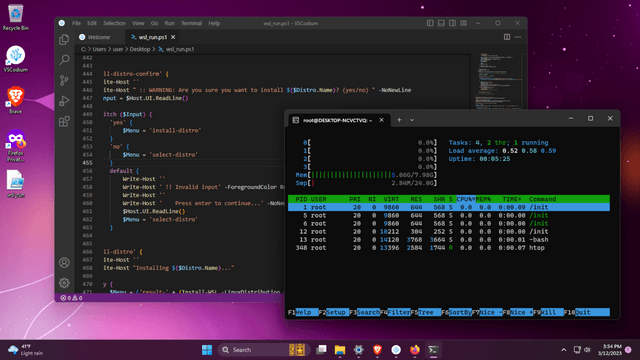Open the Run menu
This screenshot has height=360, width=640.
point(169,23)
